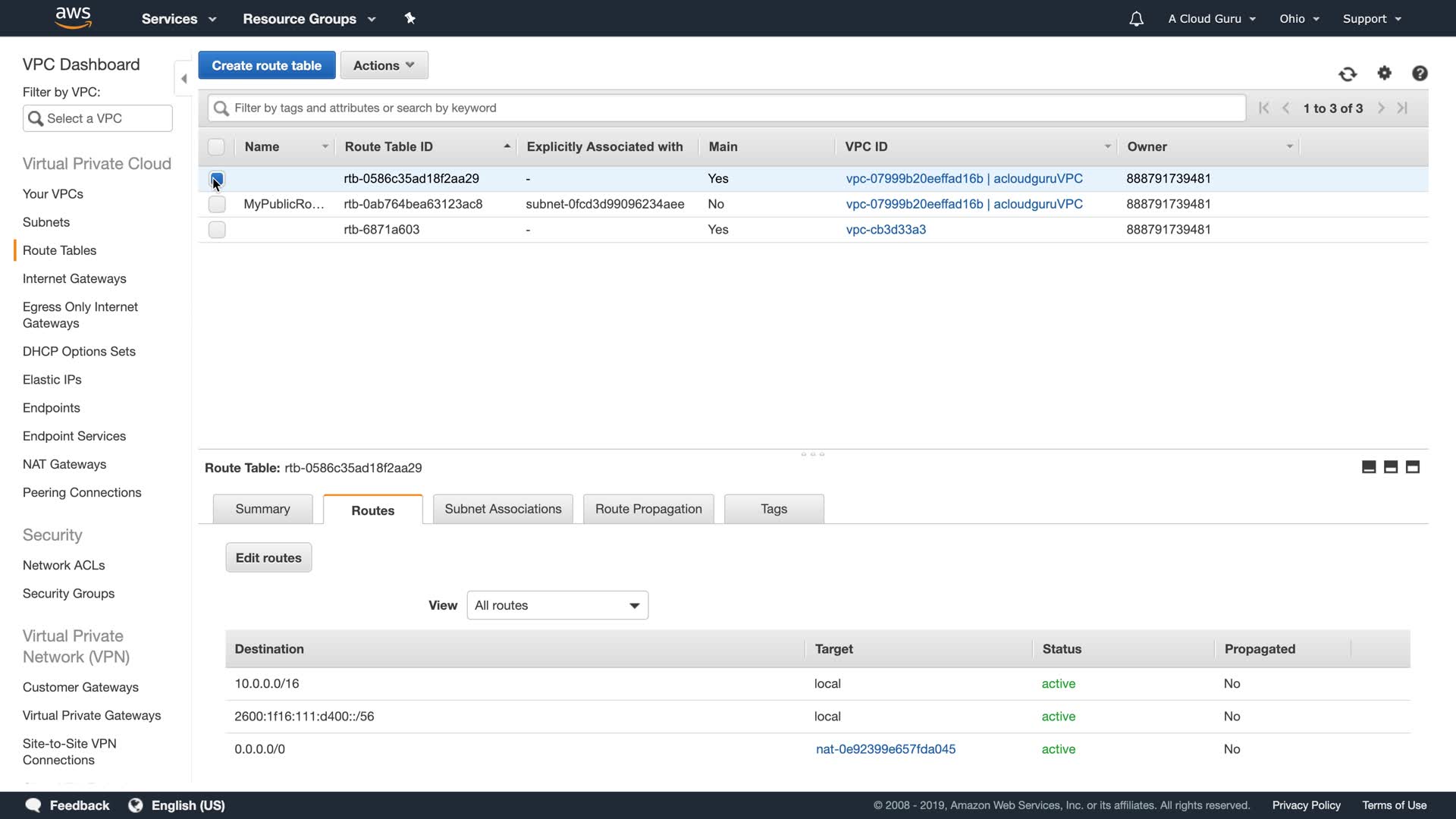Minimize the details pane with leftmost layout icon
This screenshot has width=1456, height=819.
click(x=1369, y=467)
